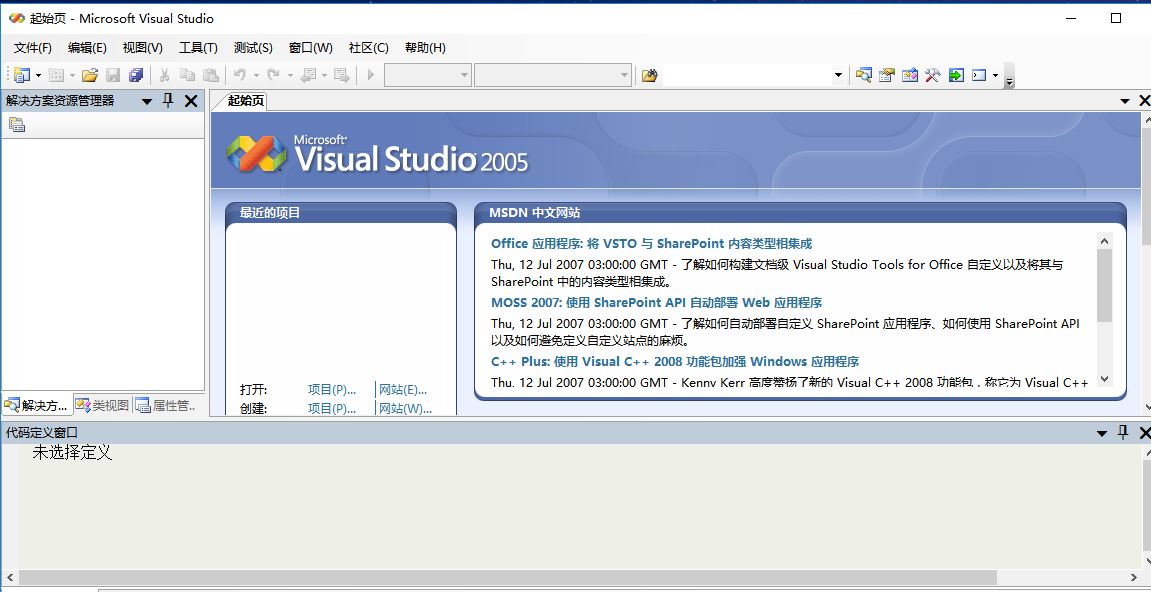Open the 工具(T) menu

[x=198, y=48]
